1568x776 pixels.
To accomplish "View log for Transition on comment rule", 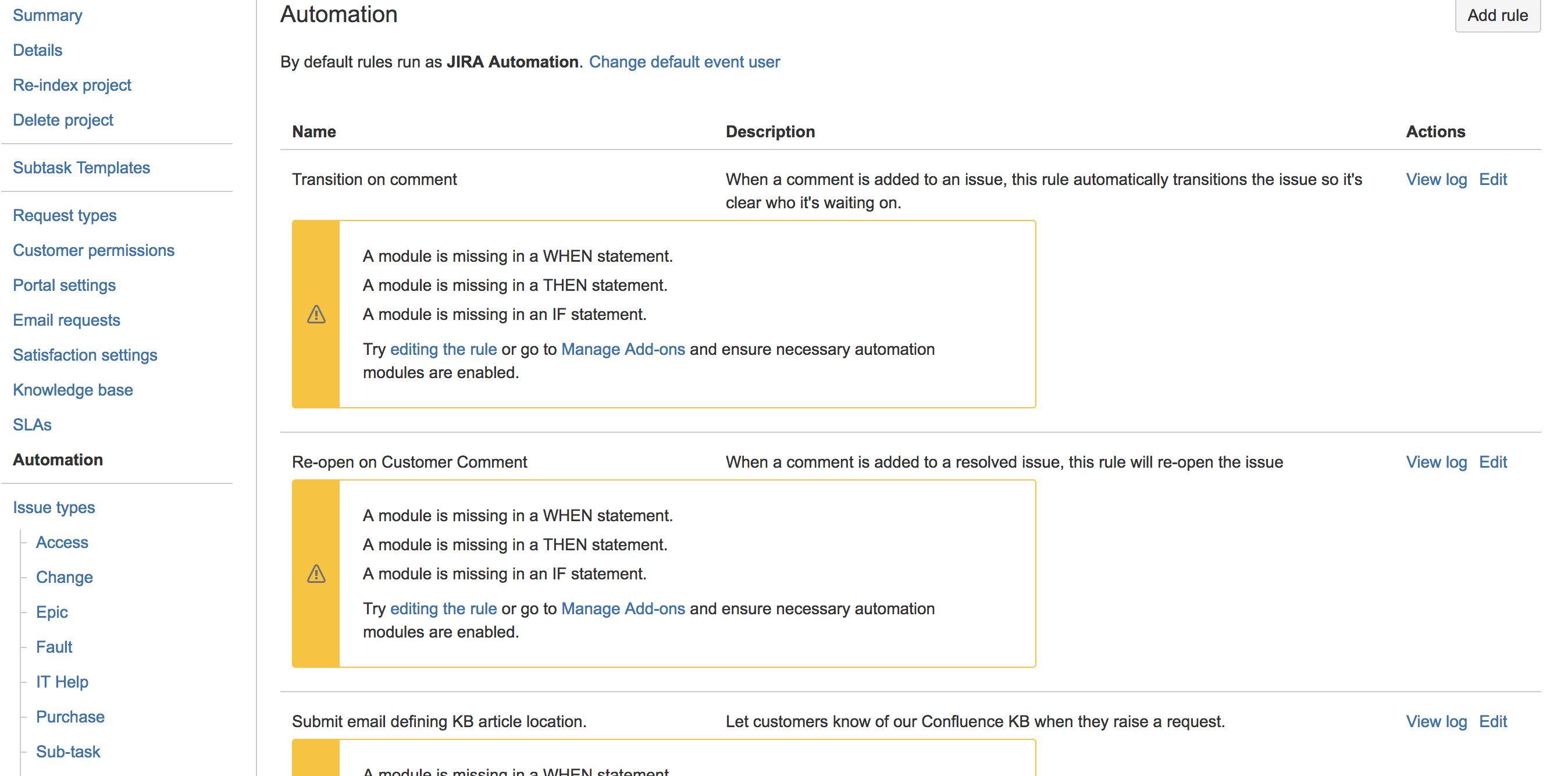I will pos(1436,180).
